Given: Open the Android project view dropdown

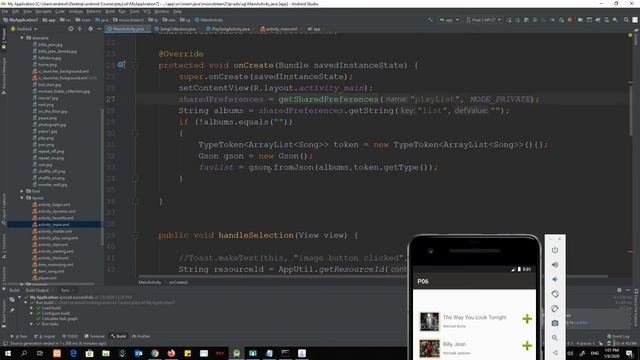Looking at the screenshot, I should click(24, 29).
